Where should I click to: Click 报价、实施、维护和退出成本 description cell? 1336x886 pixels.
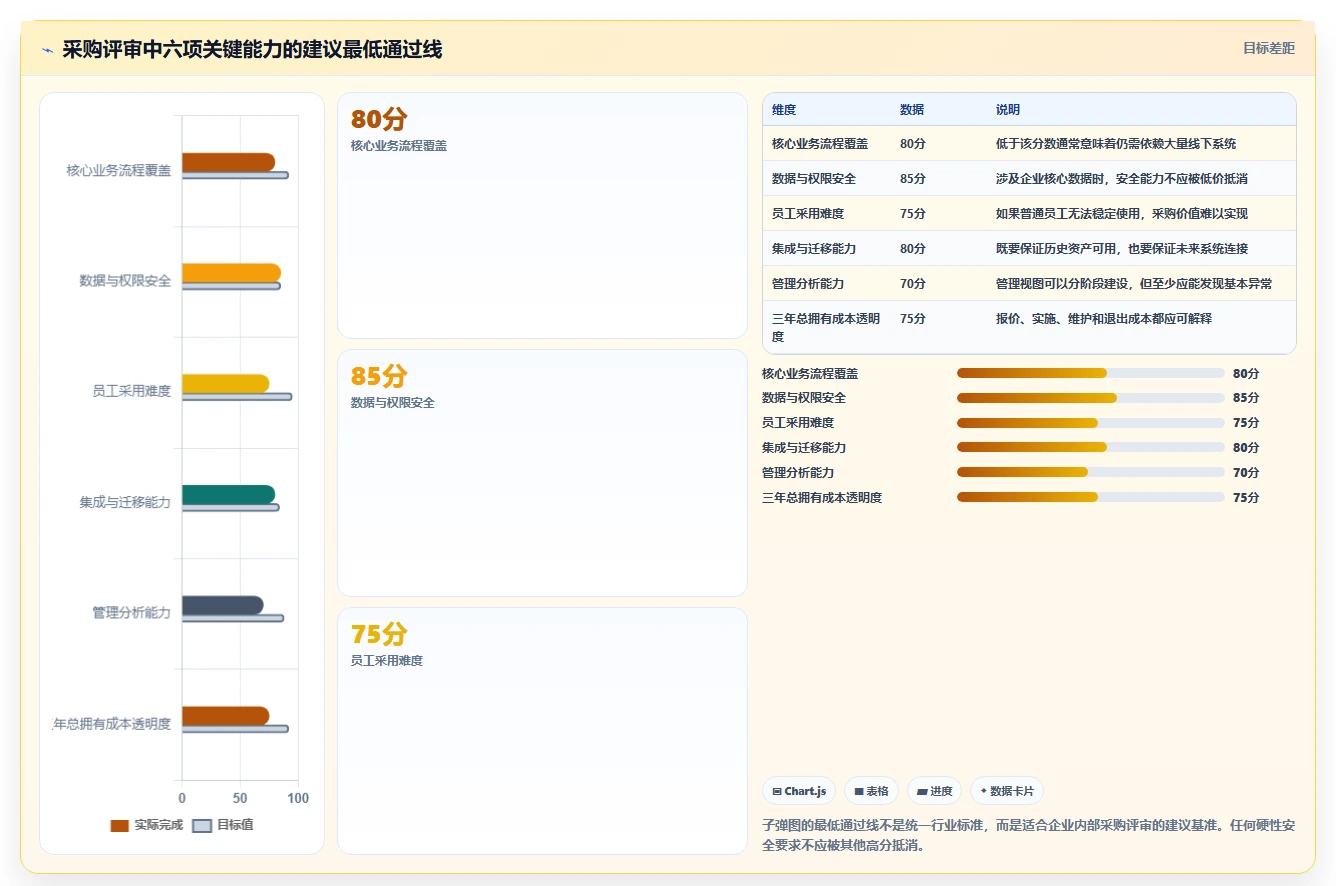(x=1104, y=319)
